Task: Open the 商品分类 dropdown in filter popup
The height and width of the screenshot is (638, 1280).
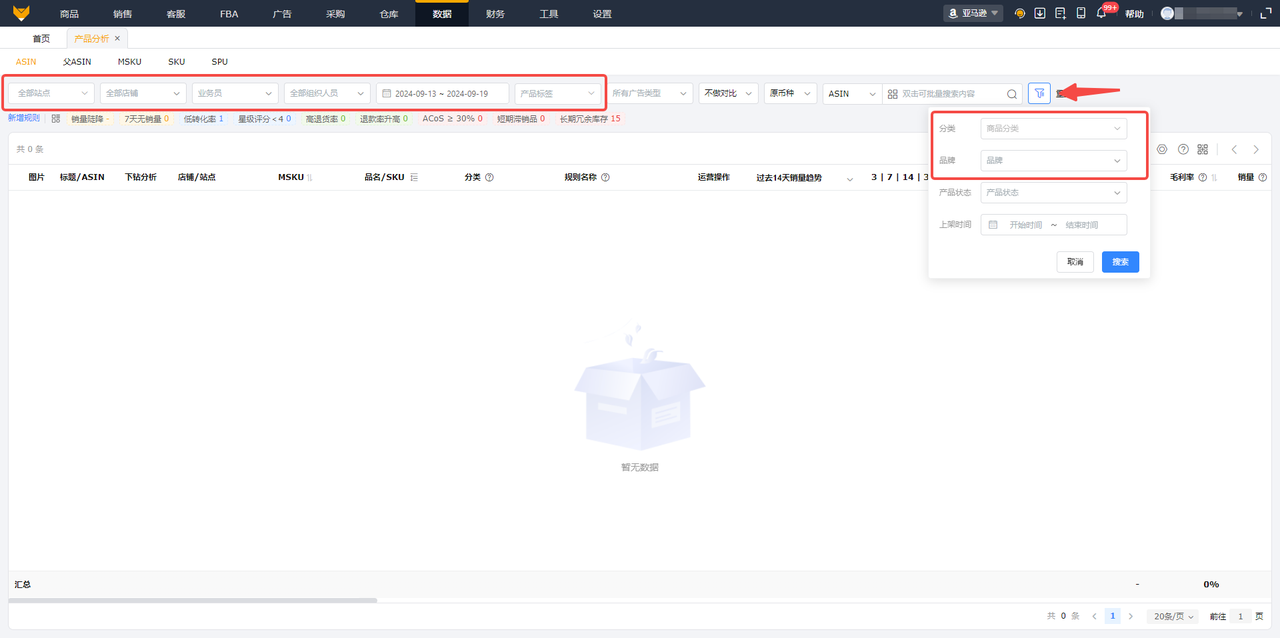Action: pyautogui.click(x=1054, y=129)
